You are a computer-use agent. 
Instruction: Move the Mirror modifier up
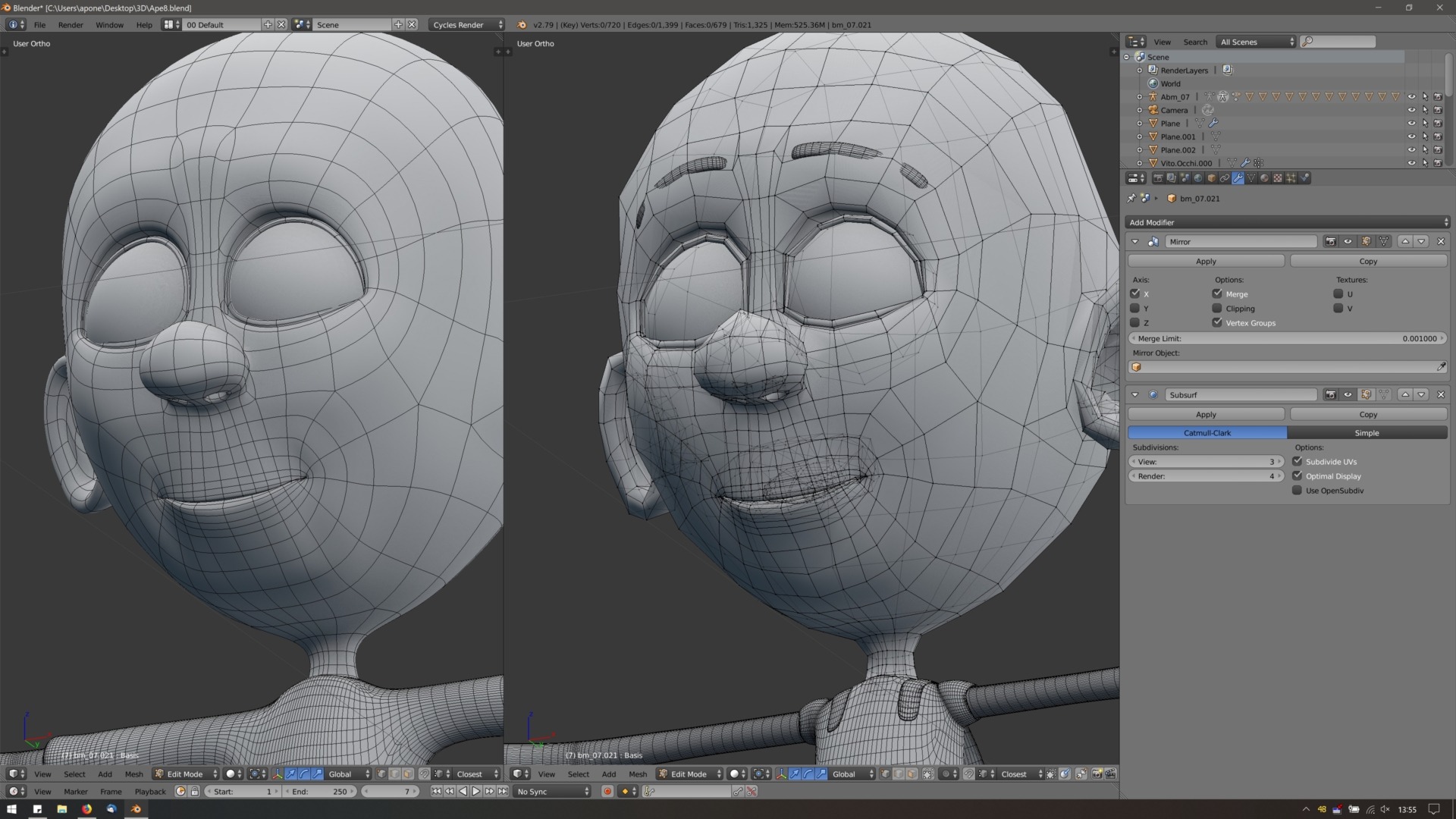point(1405,242)
